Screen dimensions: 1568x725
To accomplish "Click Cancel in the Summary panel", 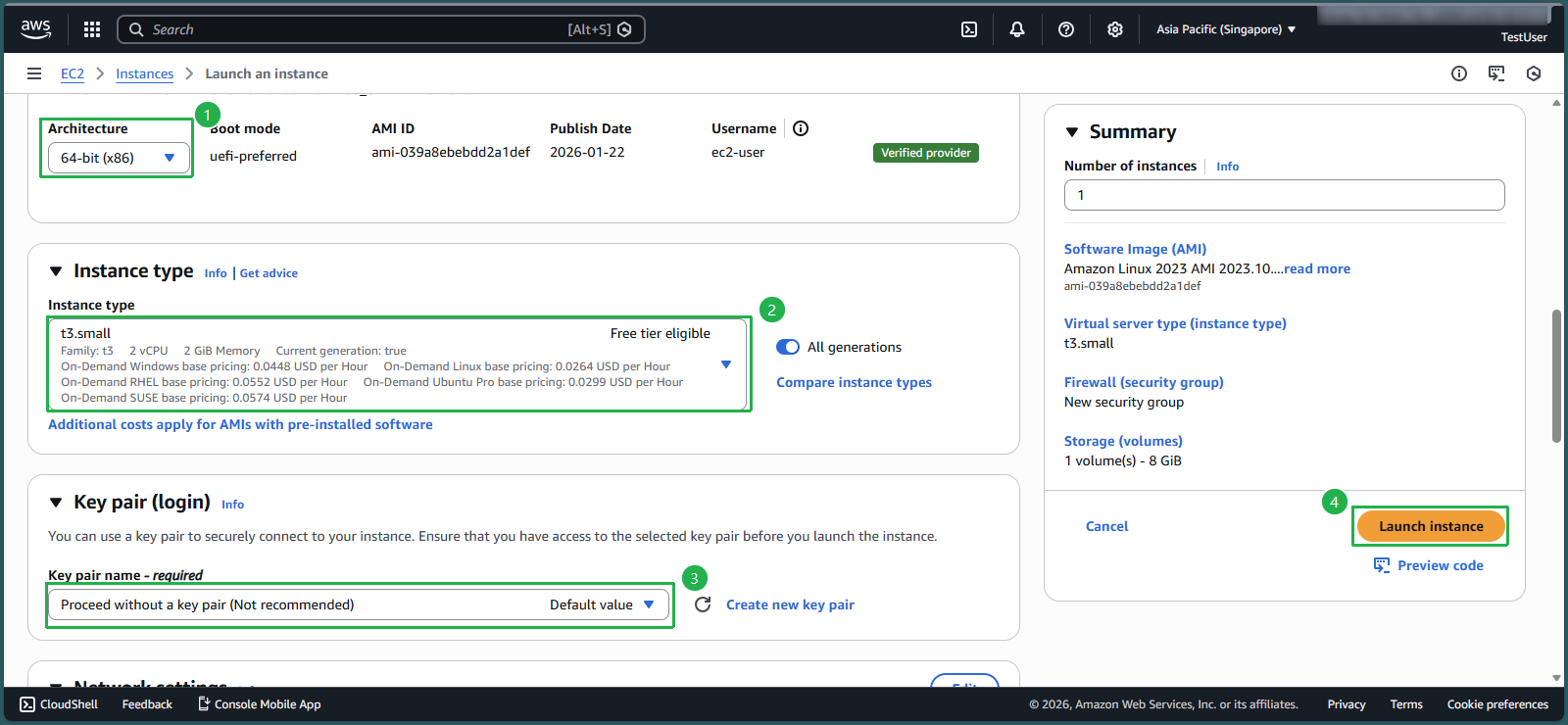I will point(1106,526).
